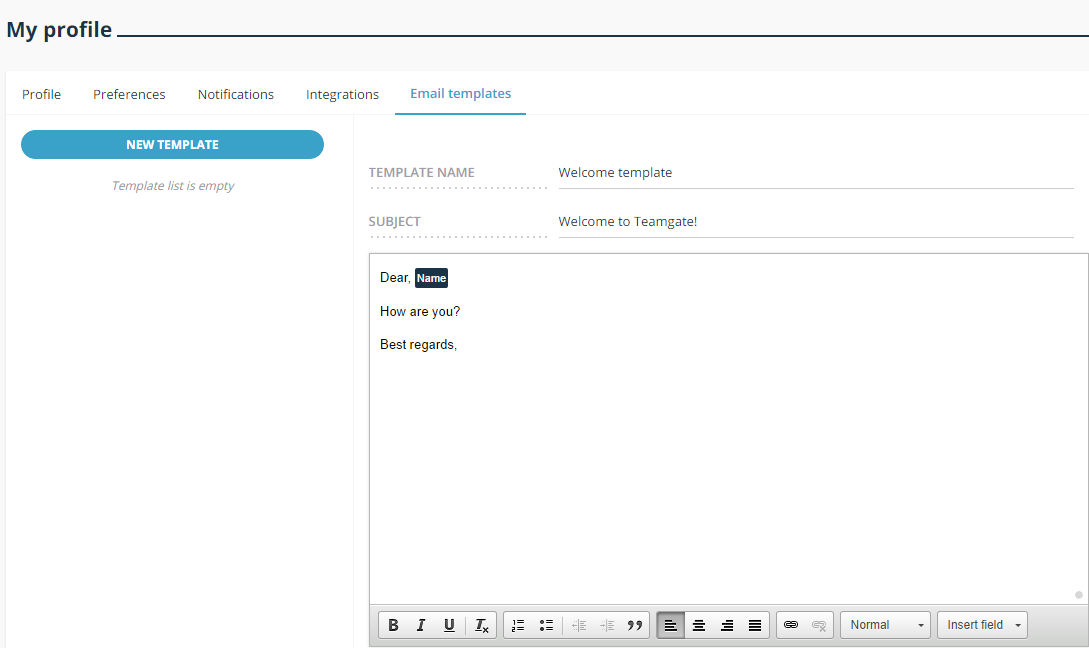Click the TEMPLATE NAME label
The height and width of the screenshot is (648, 1089).
pos(422,173)
